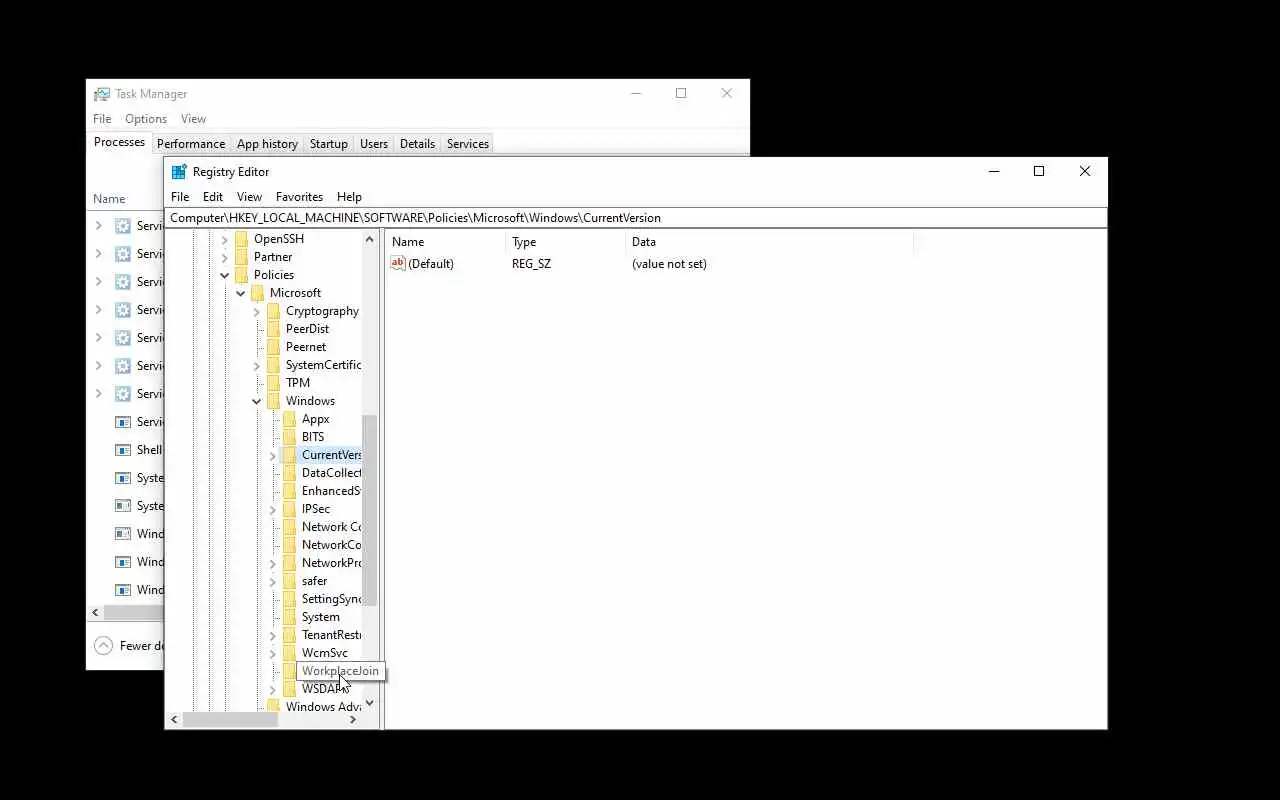Click the tree vertical scrollbar down arrow
Screen dimensions: 1280x800
(370, 703)
